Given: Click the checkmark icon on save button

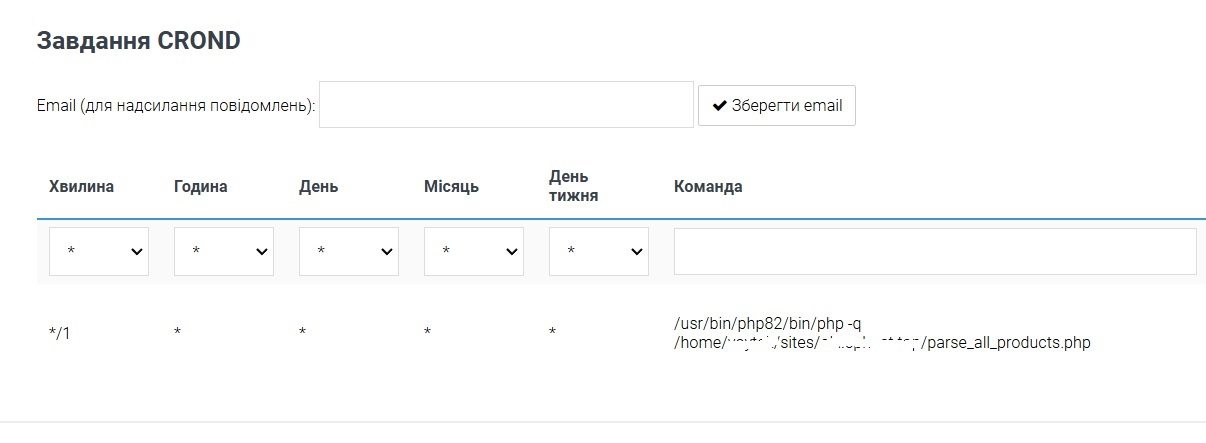Looking at the screenshot, I should pyautogui.click(x=719, y=106).
